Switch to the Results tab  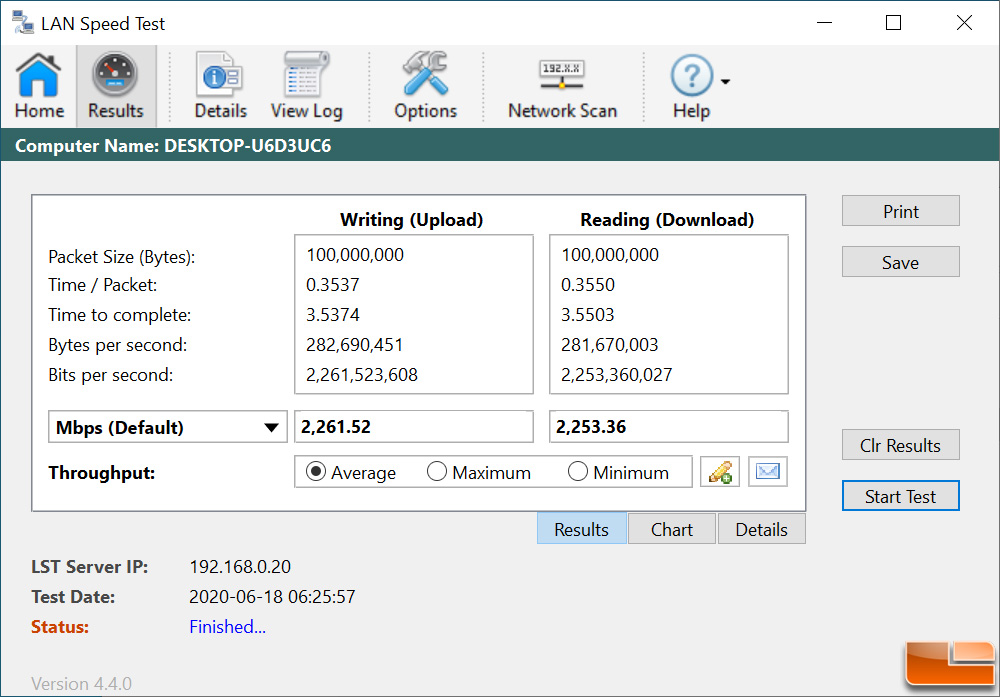pos(581,529)
